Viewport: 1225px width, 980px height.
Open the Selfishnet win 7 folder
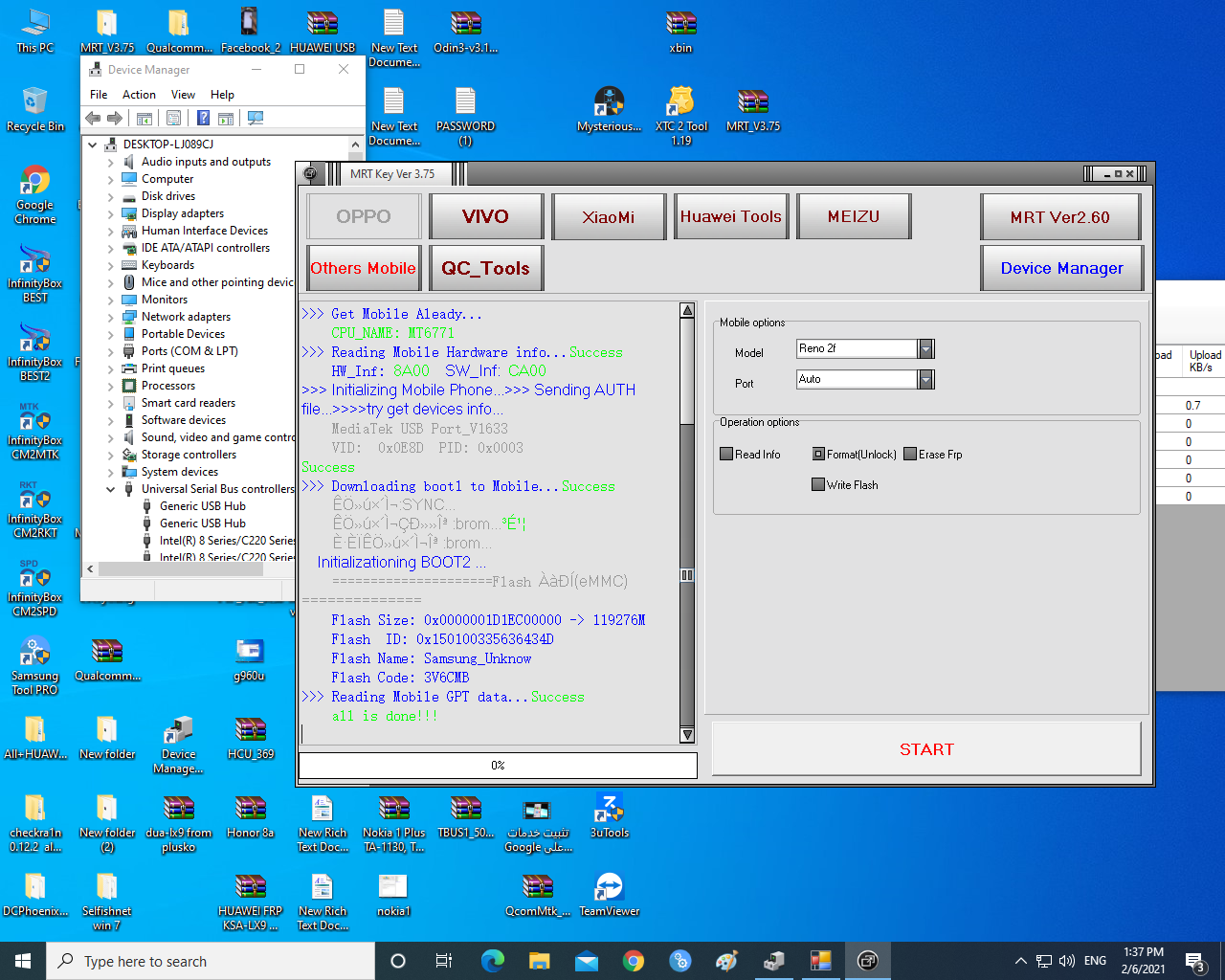107,902
